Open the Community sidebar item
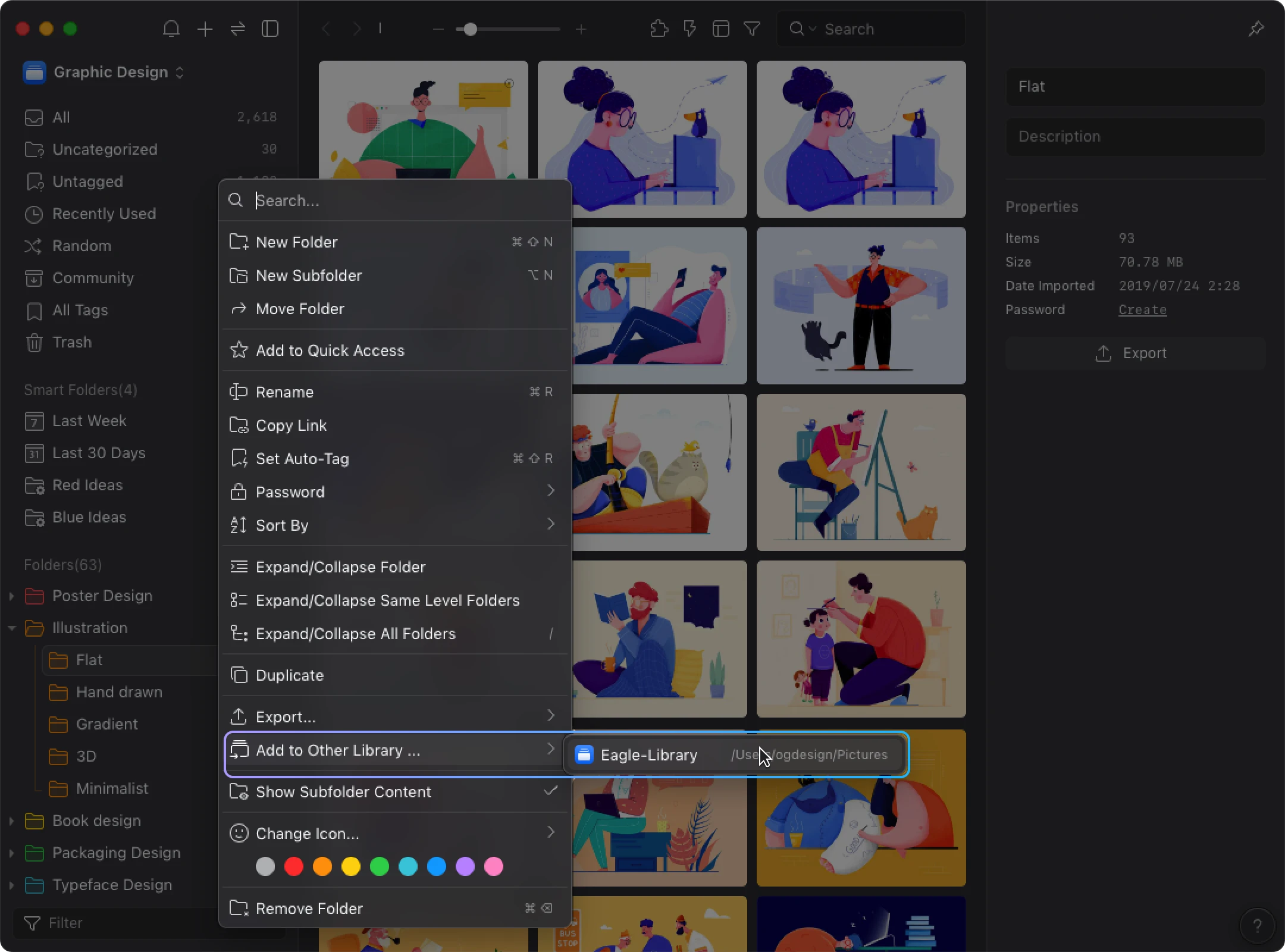Viewport: 1285px width, 952px height. (x=118, y=278)
